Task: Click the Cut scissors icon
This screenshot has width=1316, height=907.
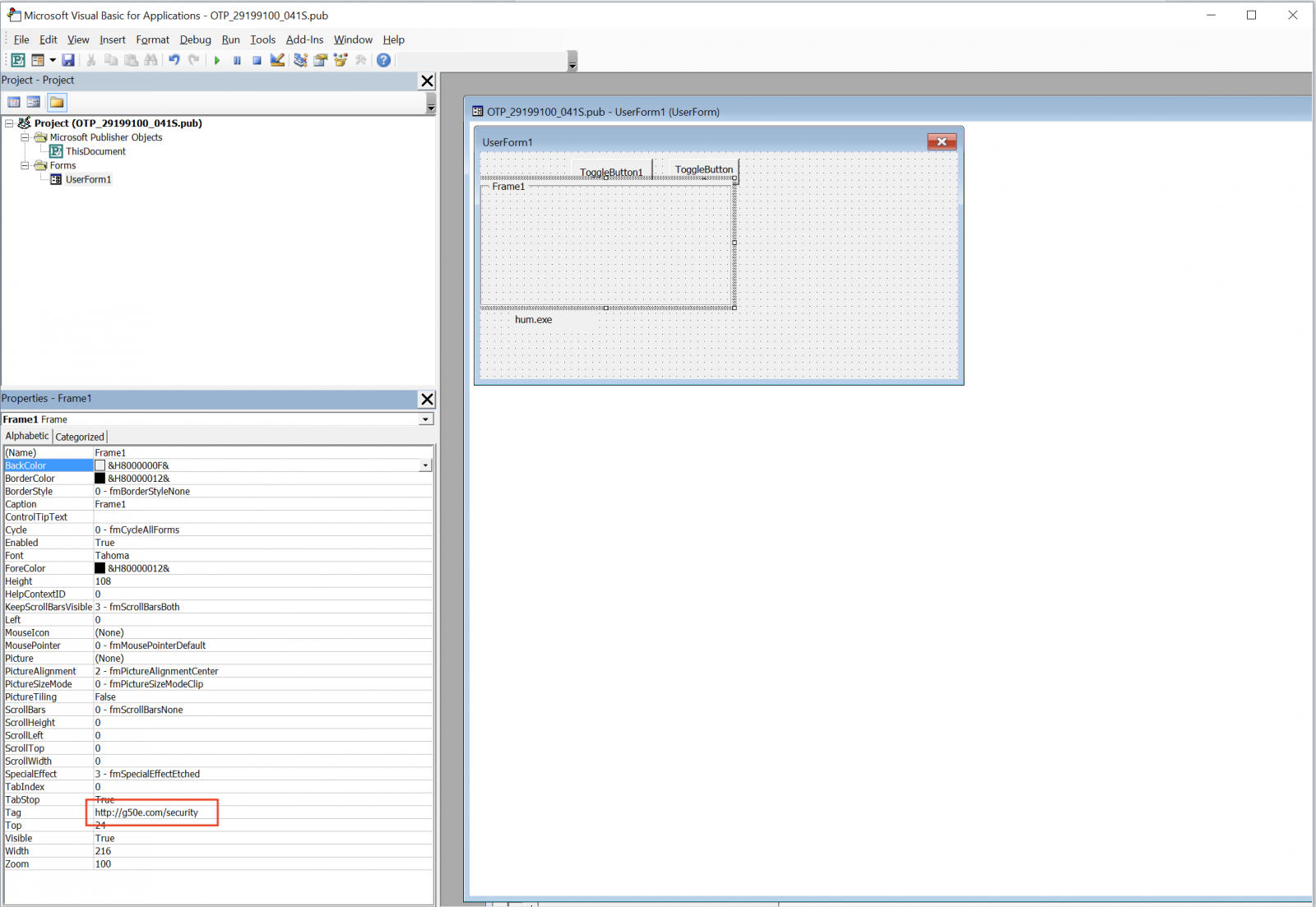Action: pyautogui.click(x=91, y=60)
